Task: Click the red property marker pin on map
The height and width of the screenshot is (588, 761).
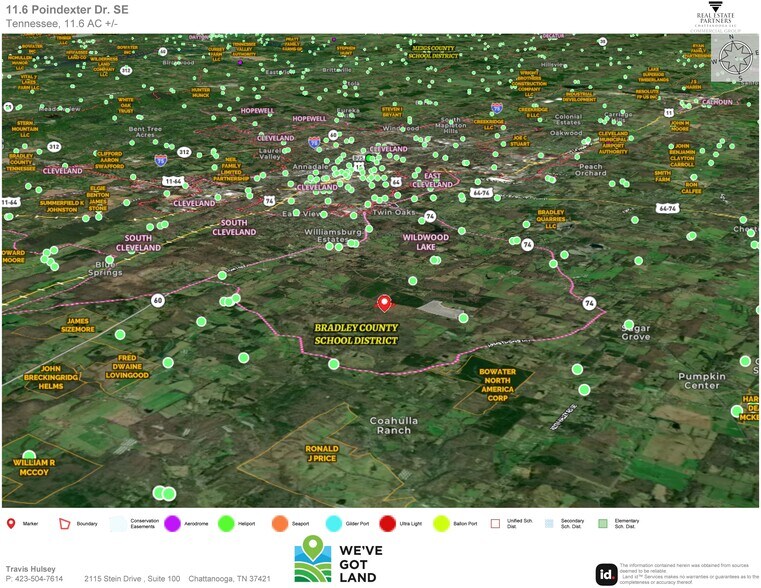Action: click(383, 303)
